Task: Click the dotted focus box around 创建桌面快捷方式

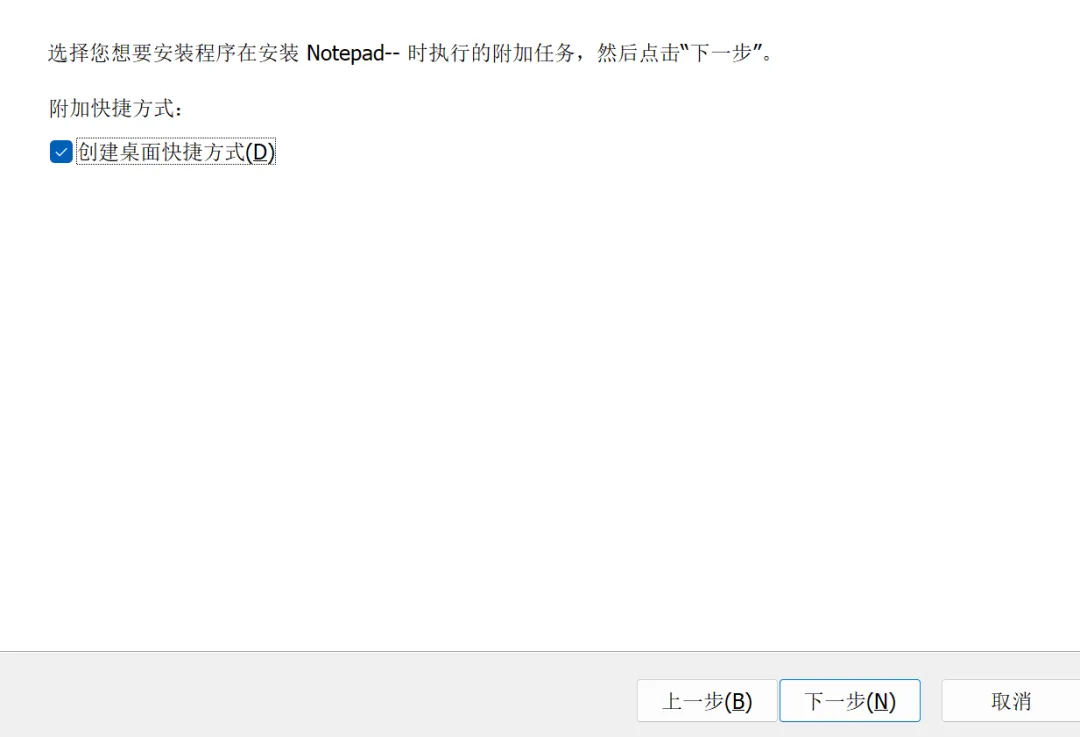Action: (176, 152)
